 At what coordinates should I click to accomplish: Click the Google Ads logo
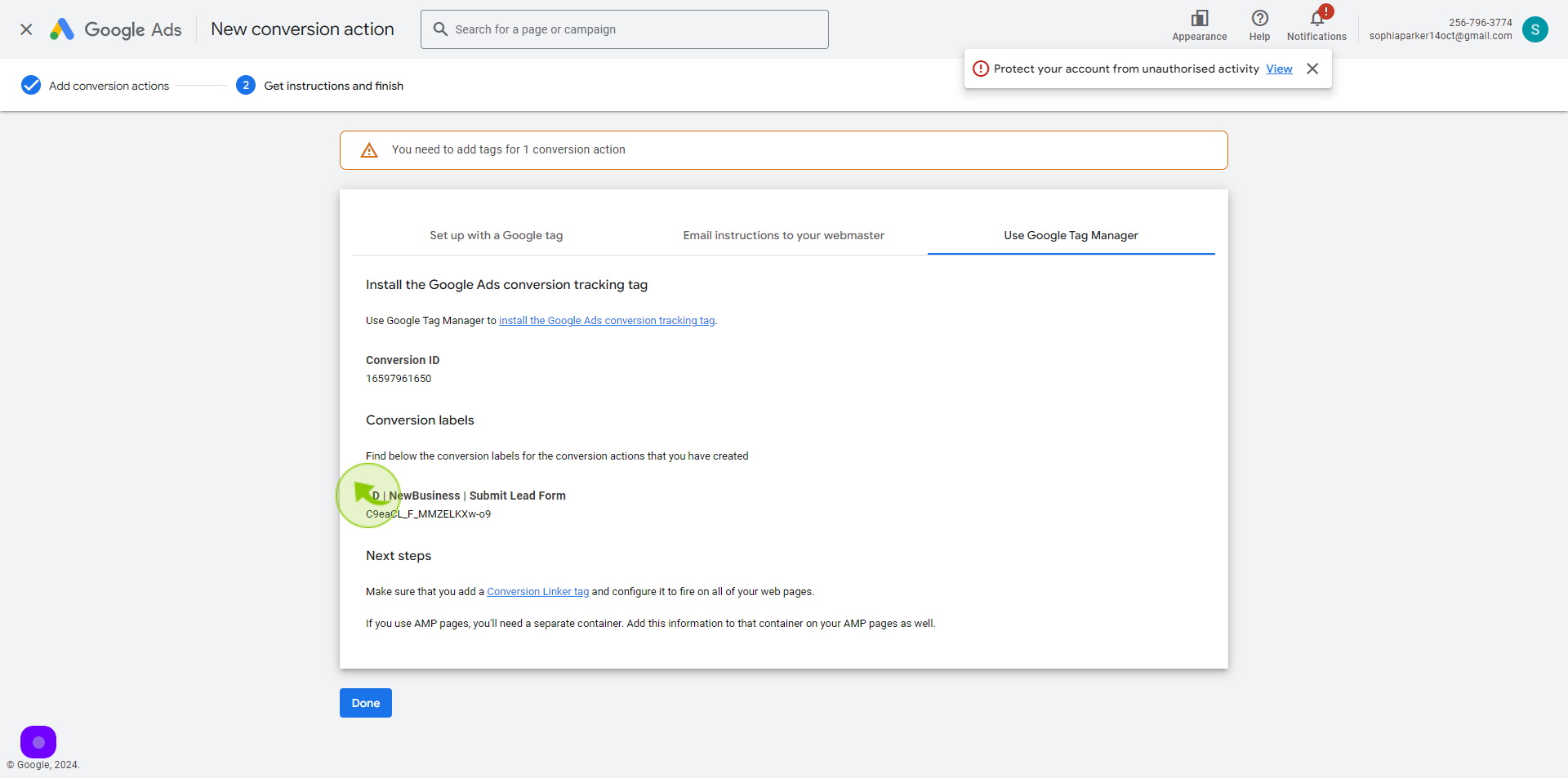click(115, 29)
